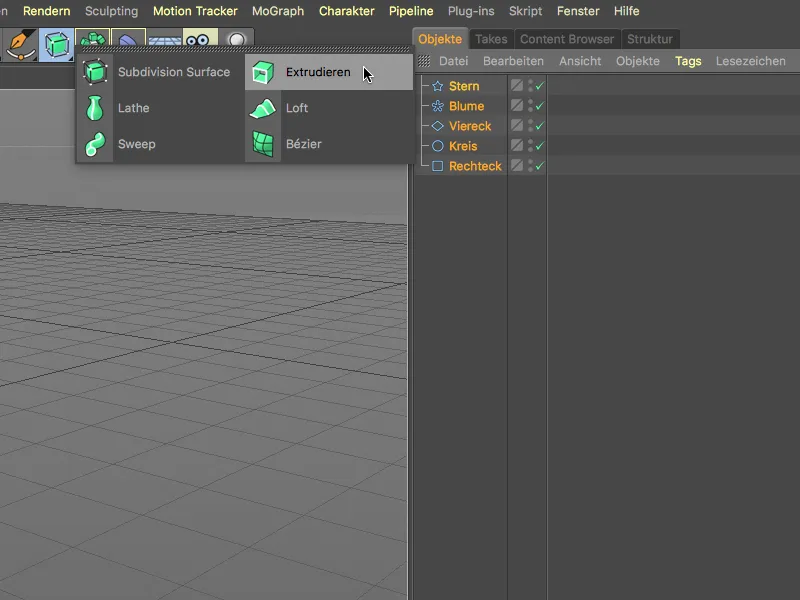Open the Charakter menu
The height and width of the screenshot is (600, 800).
click(346, 11)
